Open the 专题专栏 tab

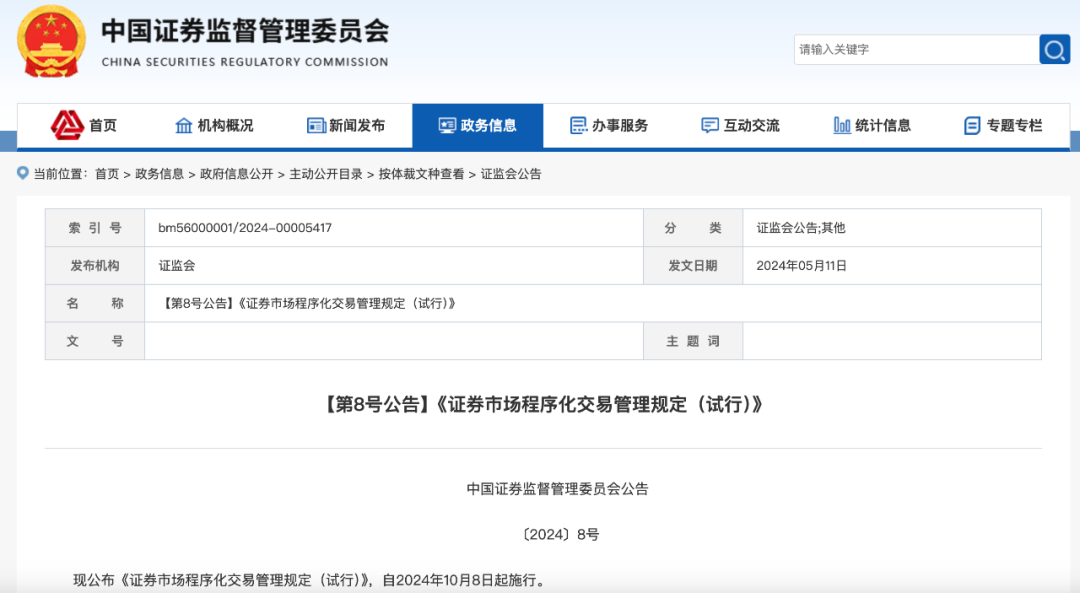point(1004,125)
